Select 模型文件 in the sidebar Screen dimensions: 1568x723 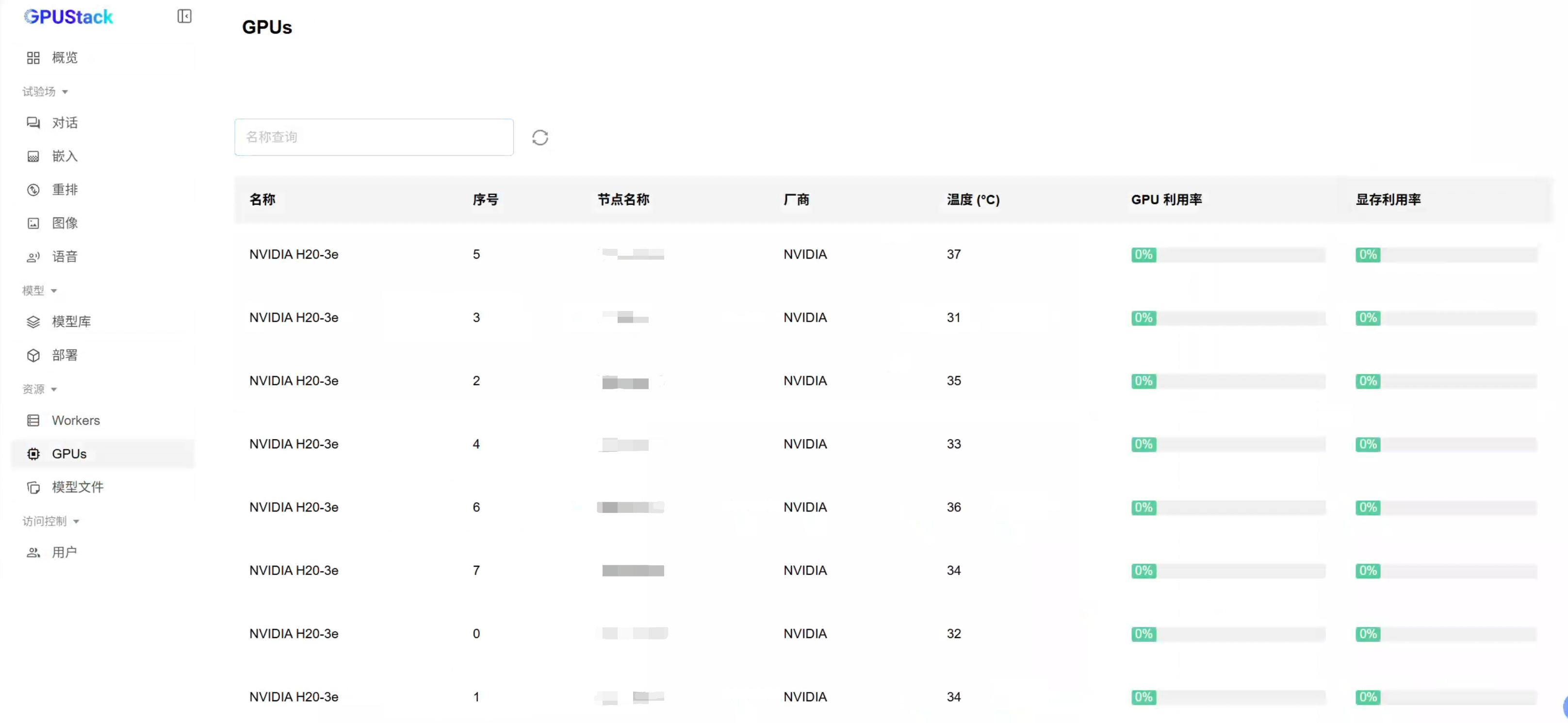(77, 487)
